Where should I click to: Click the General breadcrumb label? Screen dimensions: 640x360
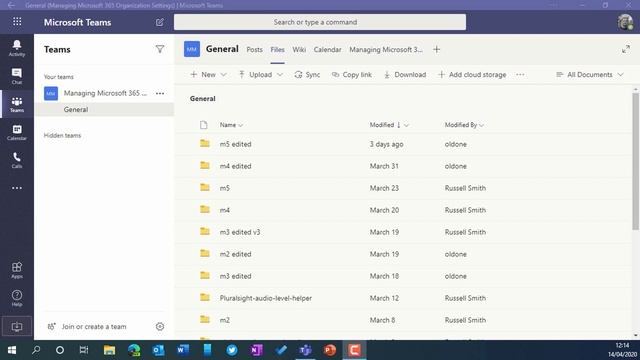point(202,99)
